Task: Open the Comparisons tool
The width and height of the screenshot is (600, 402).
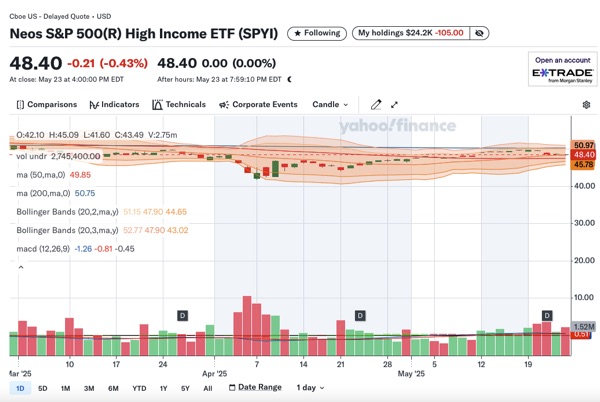Action: tap(47, 104)
